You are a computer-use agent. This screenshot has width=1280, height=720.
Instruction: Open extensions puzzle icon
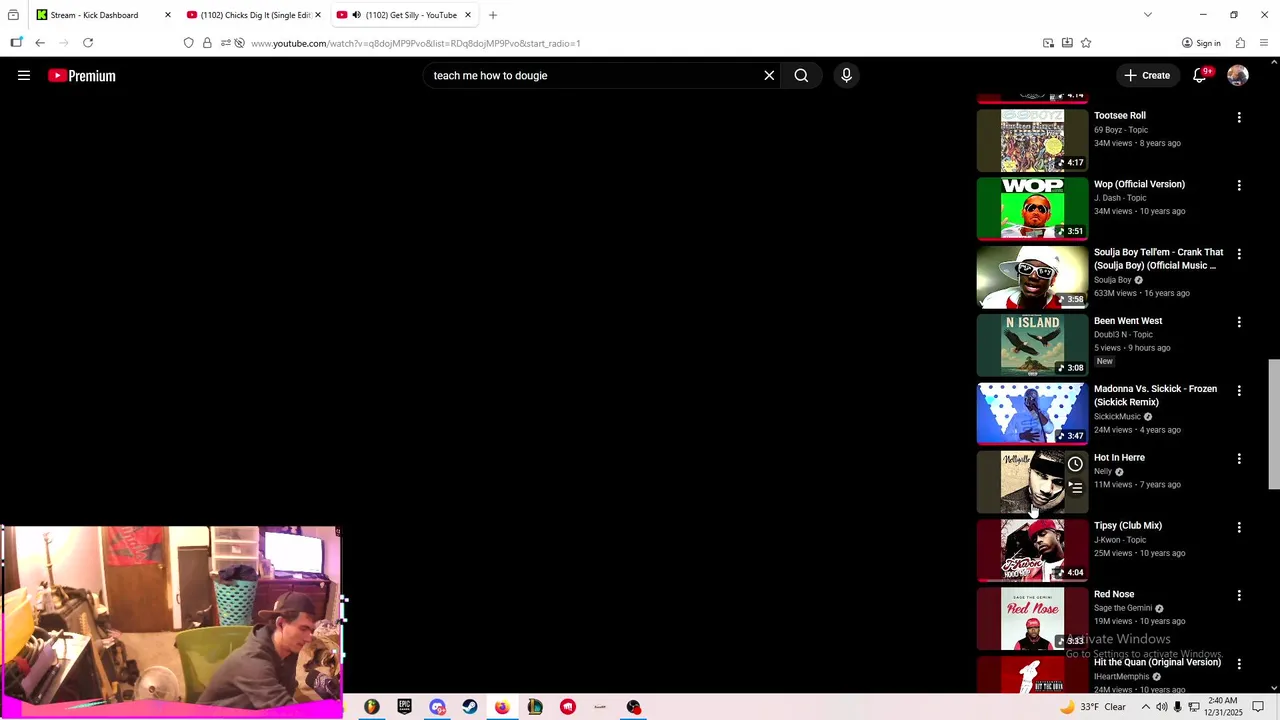point(1240,43)
